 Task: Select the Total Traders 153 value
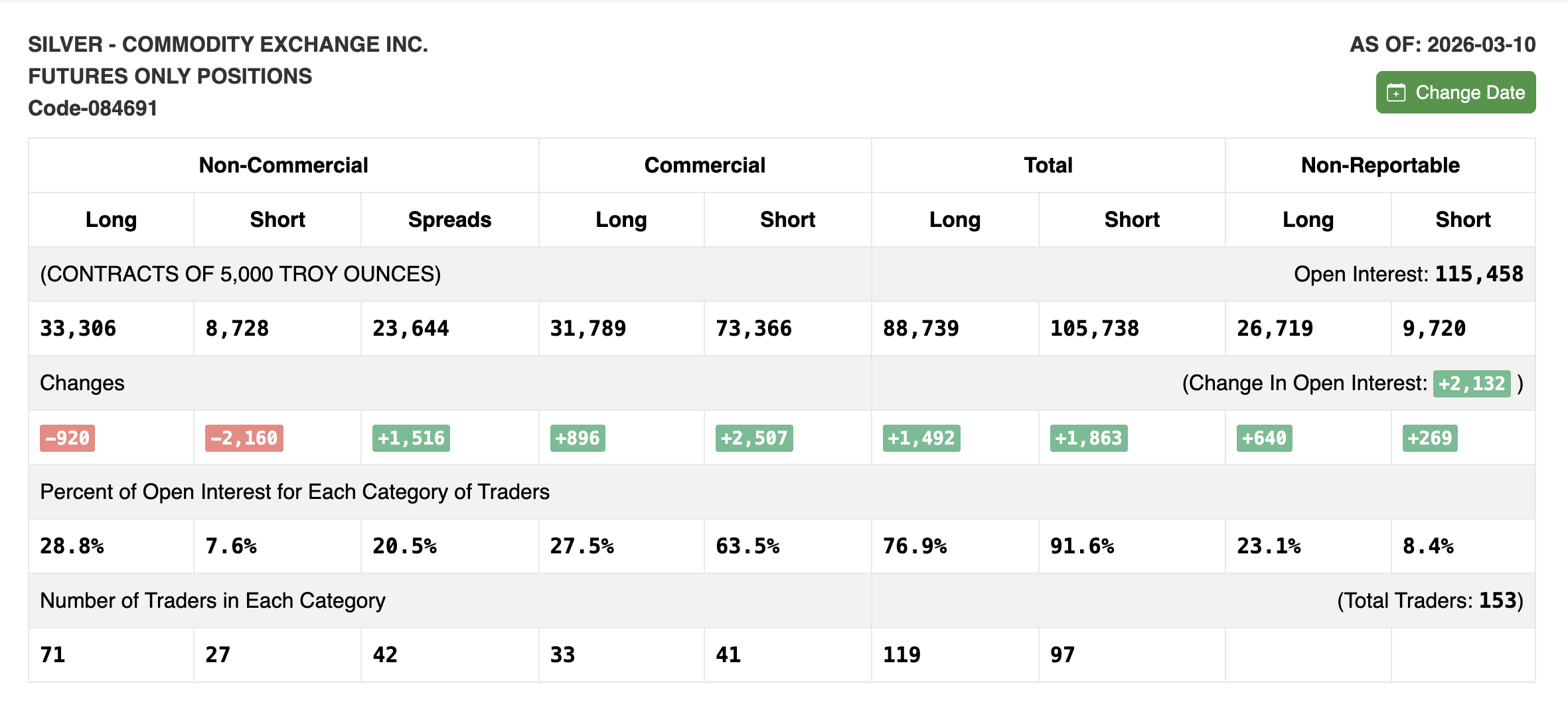[x=1502, y=600]
